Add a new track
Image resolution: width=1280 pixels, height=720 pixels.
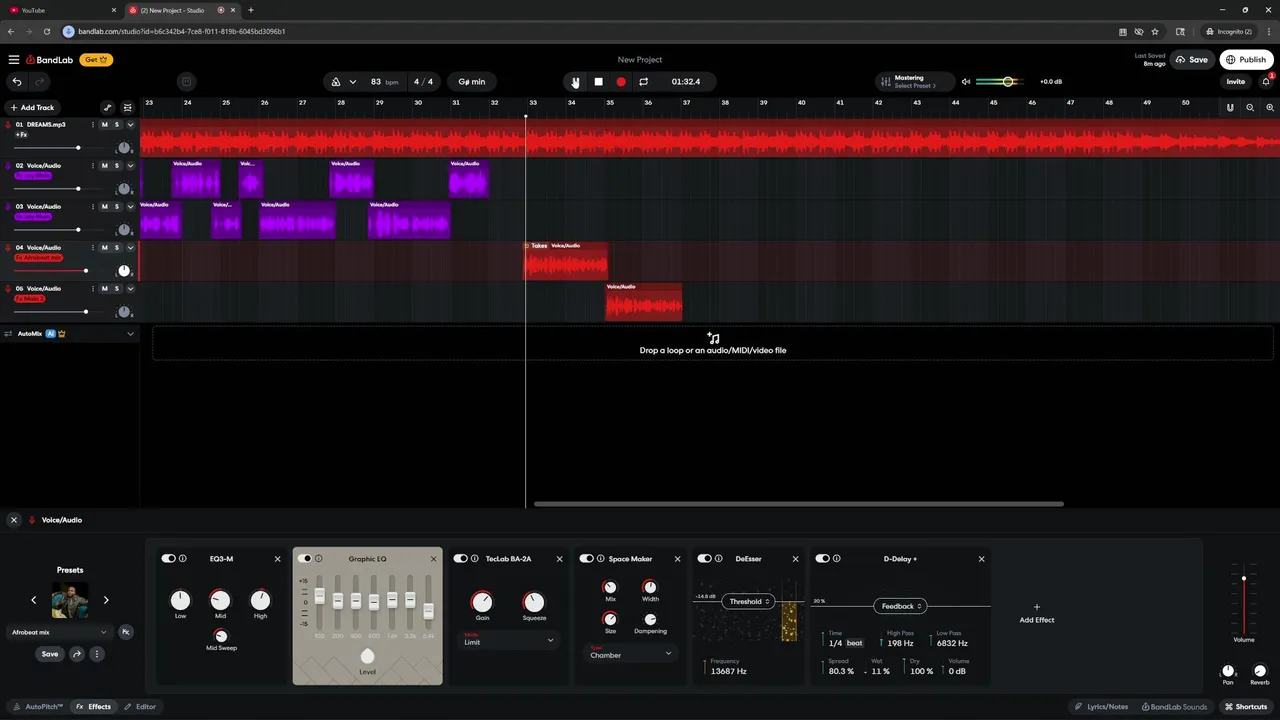click(32, 107)
